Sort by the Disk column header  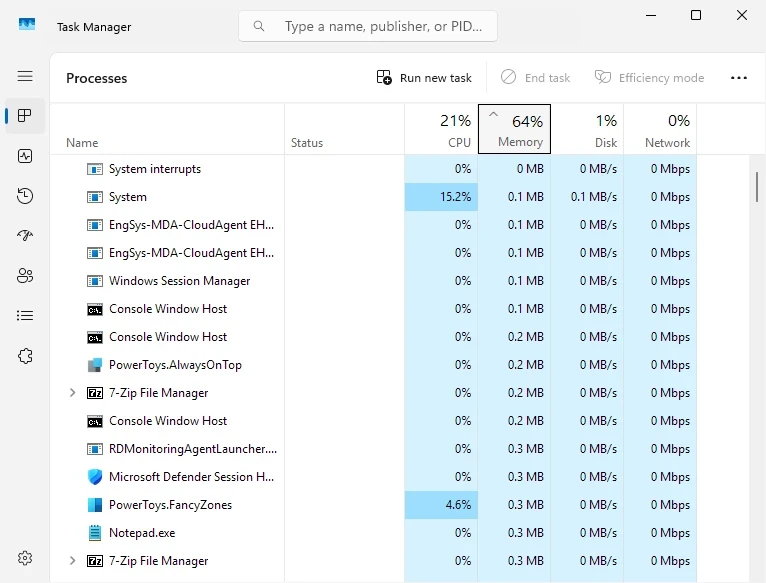pos(587,130)
